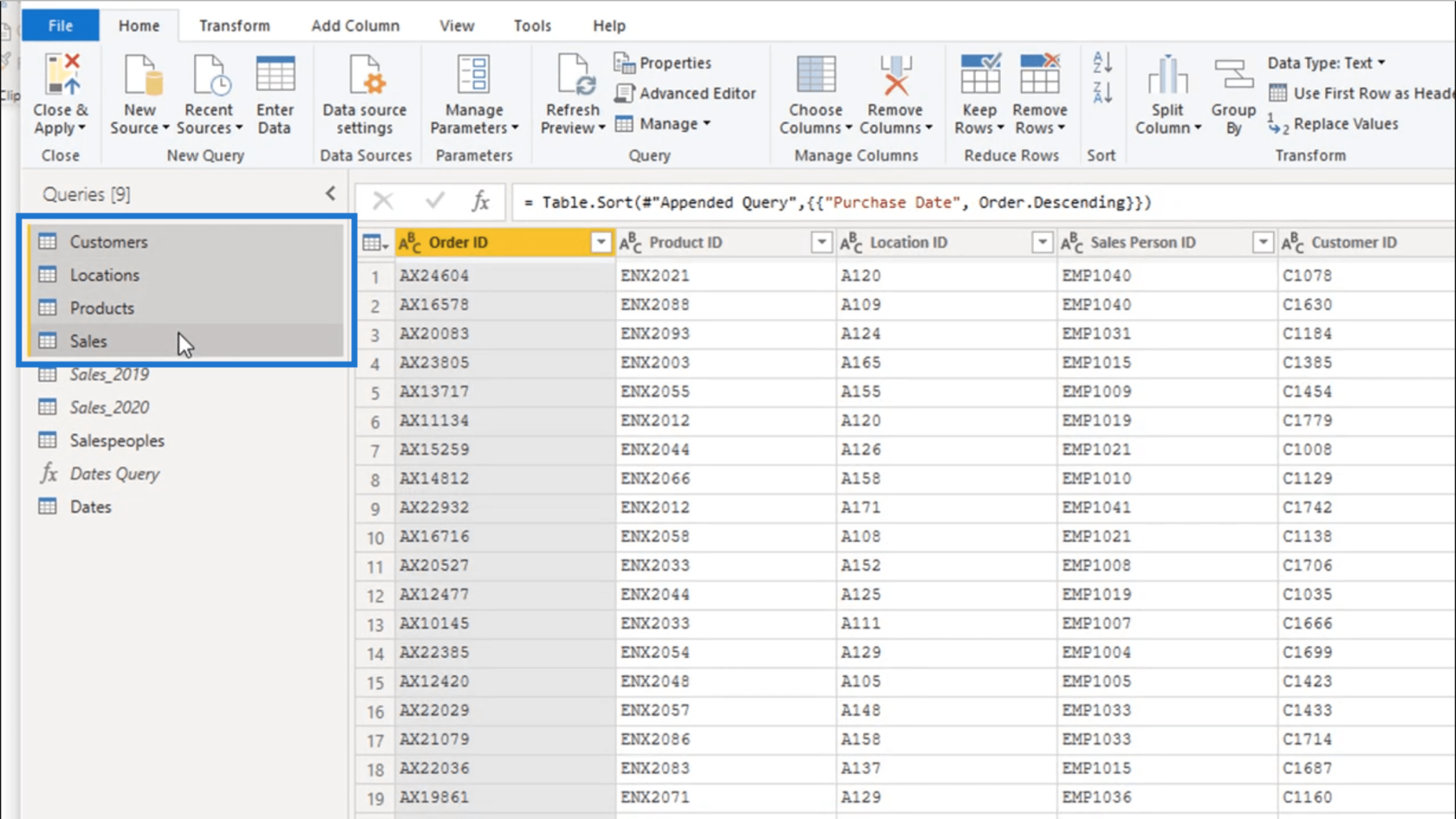Change Order ID column data type icon
The width and height of the screenshot is (1456, 819).
point(410,243)
